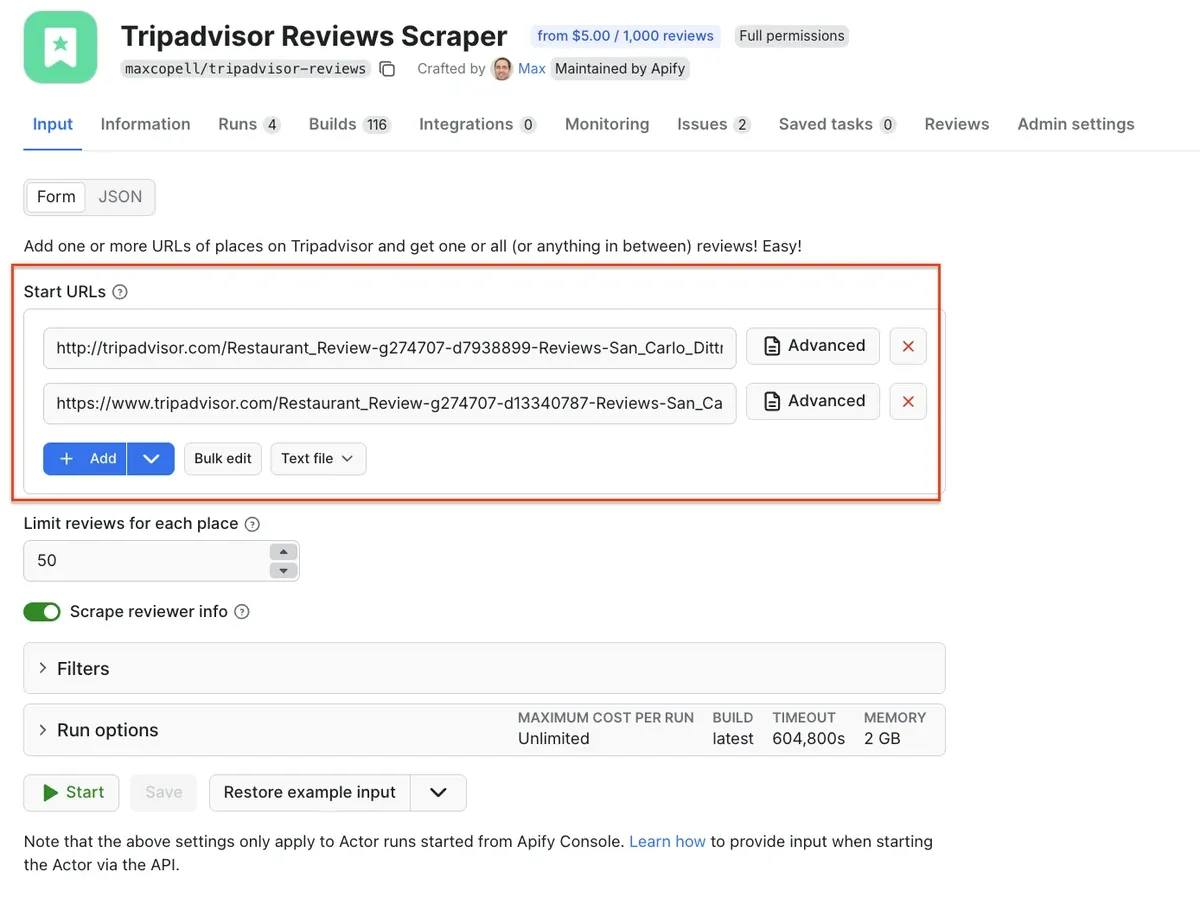The image size is (1200, 904).
Task: Select the Input tab
Action: 53,124
